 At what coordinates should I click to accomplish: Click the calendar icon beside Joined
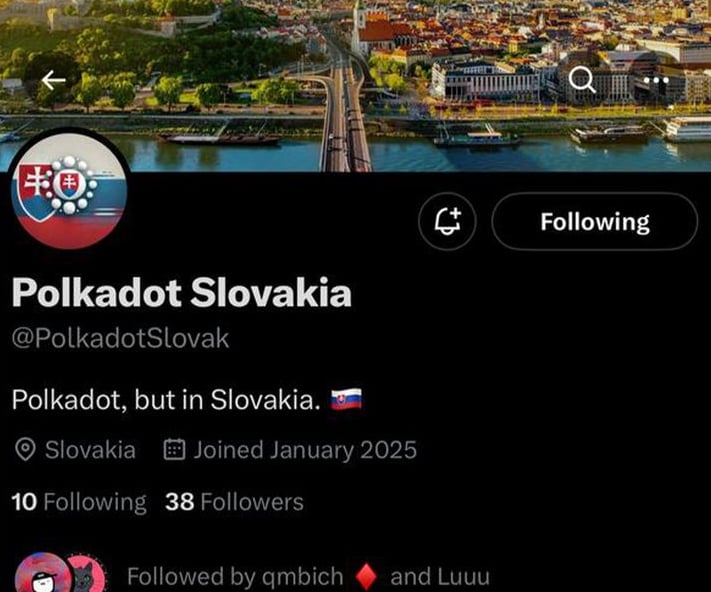174,450
